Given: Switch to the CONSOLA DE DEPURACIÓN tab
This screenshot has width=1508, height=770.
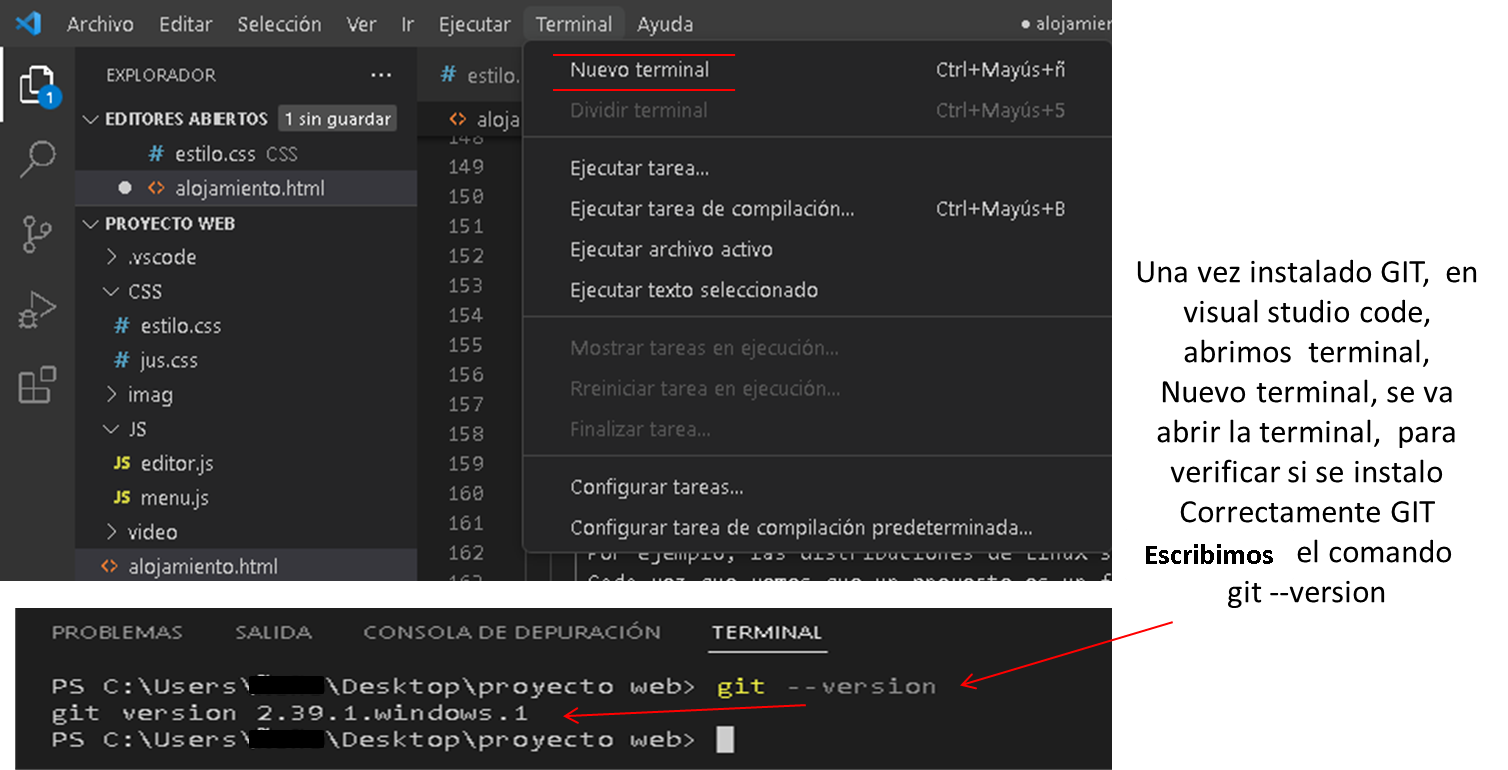Looking at the screenshot, I should click(512, 632).
